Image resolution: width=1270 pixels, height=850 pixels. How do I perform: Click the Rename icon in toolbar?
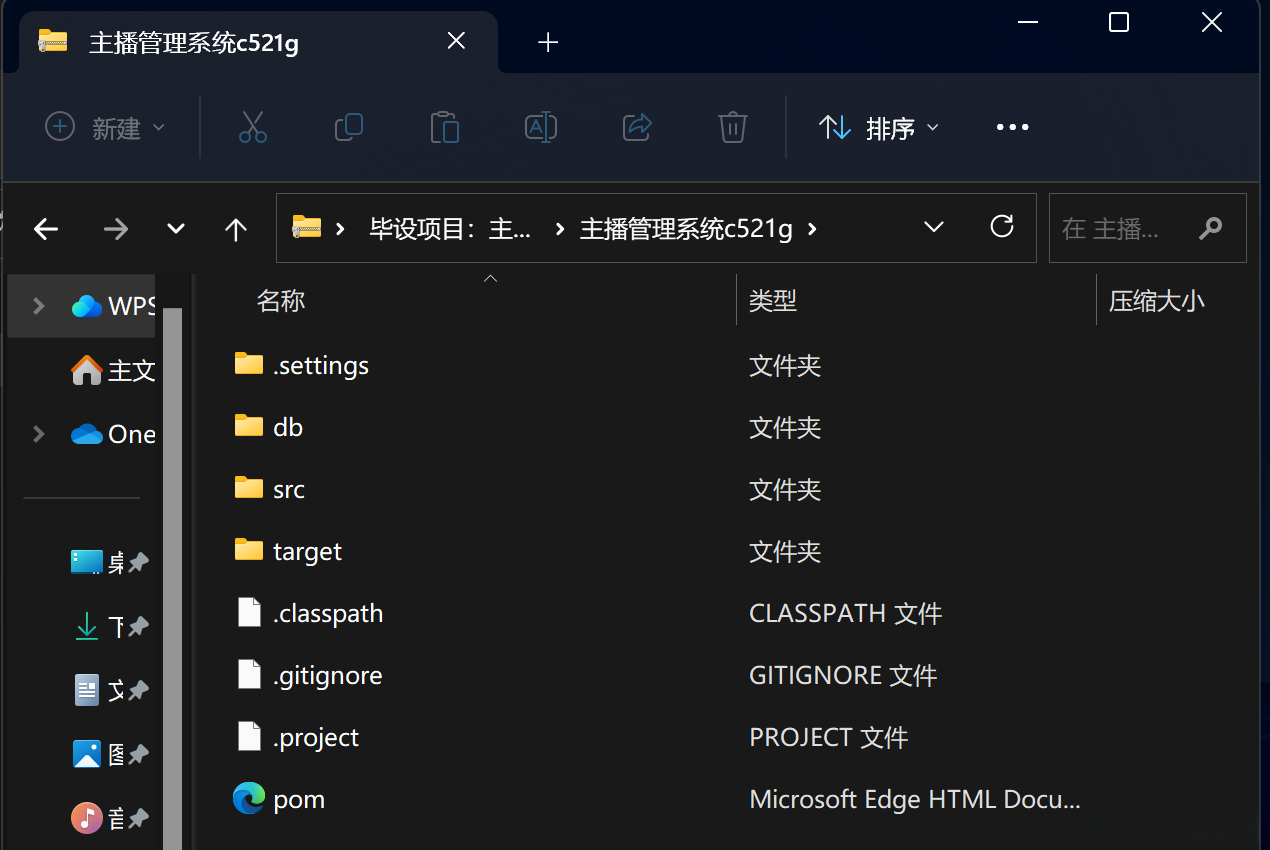pyautogui.click(x=540, y=128)
